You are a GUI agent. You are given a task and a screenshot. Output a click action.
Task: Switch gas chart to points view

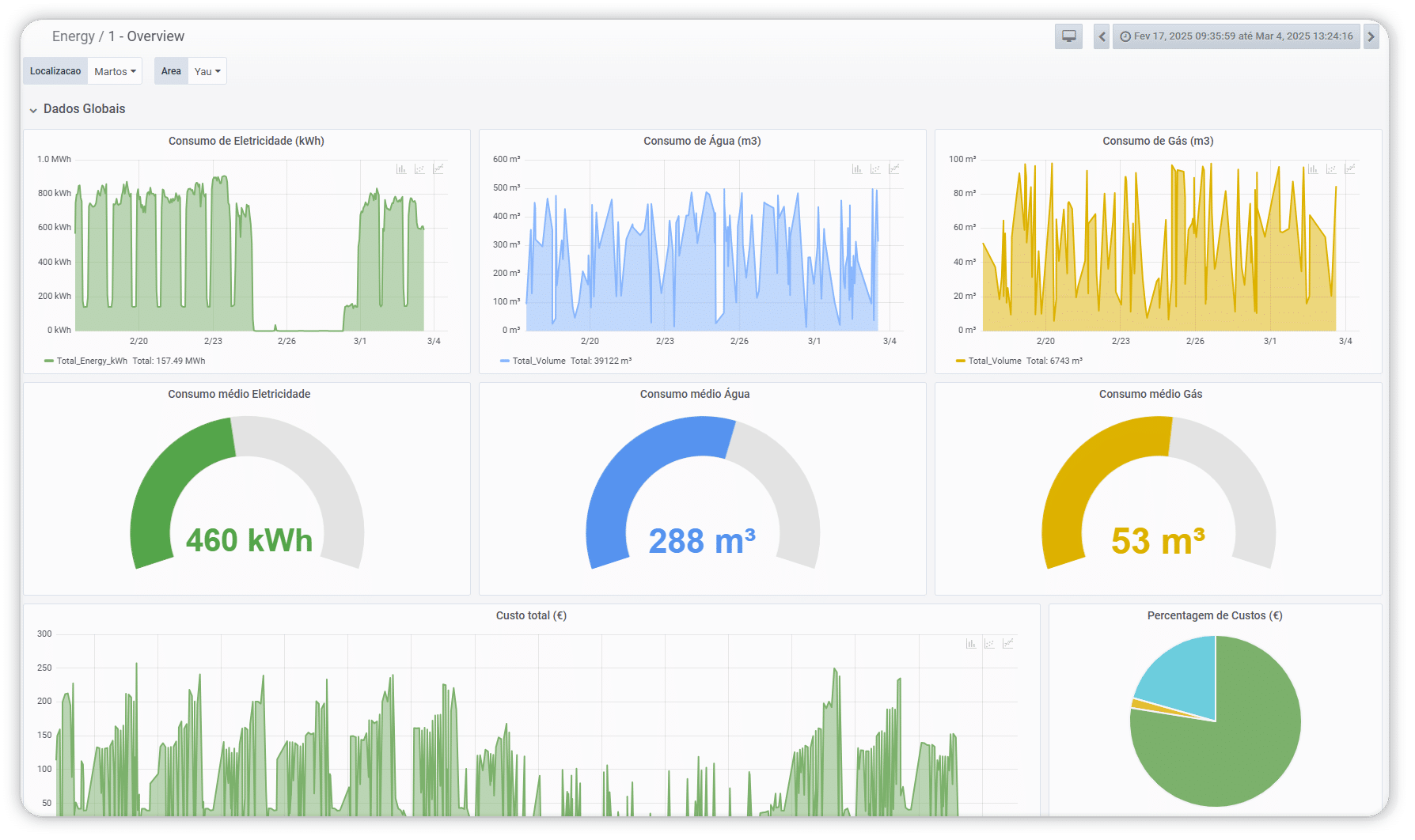(1331, 169)
